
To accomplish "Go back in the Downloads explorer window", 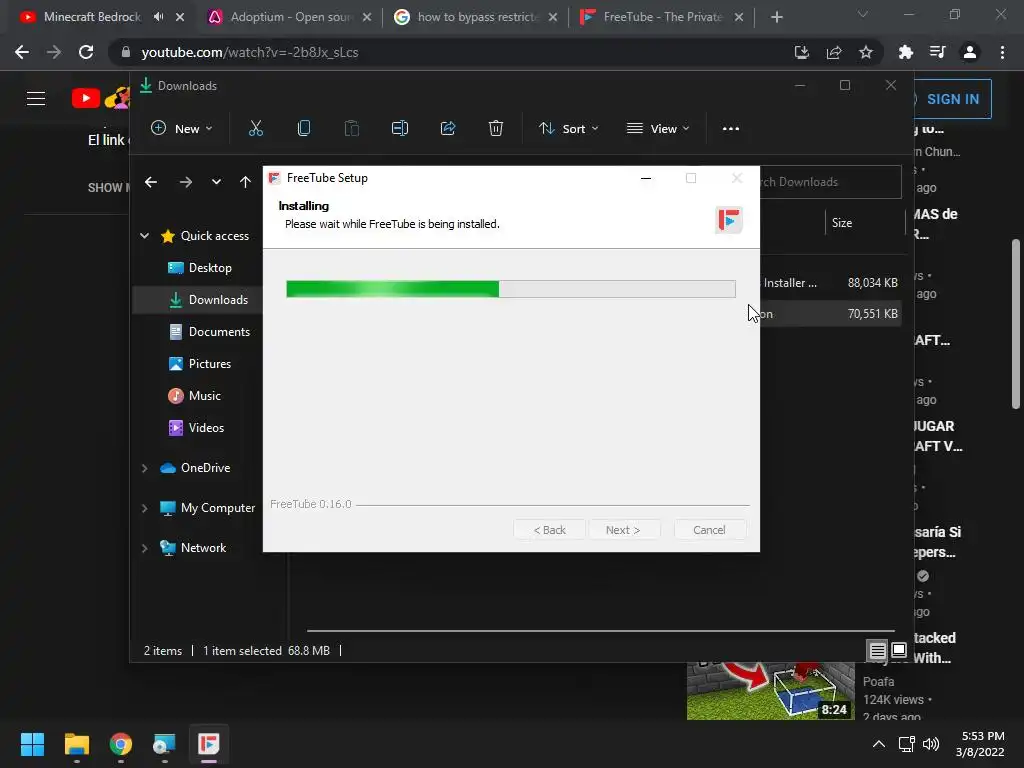I will point(151,182).
